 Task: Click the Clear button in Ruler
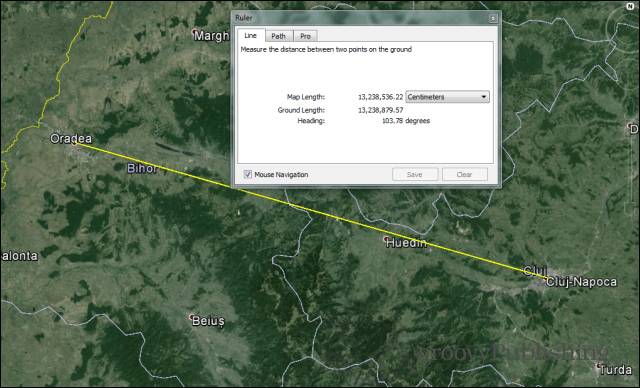pos(464,174)
